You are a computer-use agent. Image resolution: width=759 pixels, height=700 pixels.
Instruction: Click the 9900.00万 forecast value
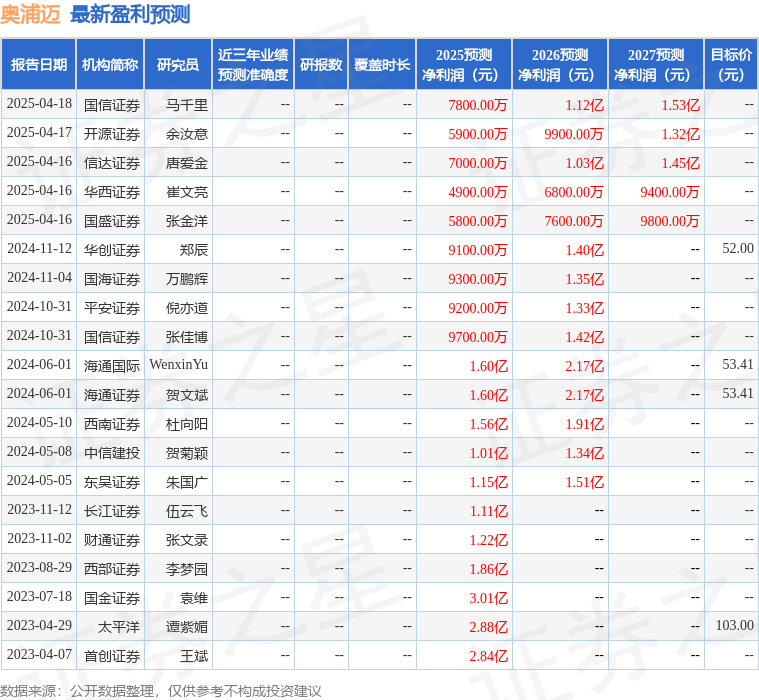[x=574, y=134]
